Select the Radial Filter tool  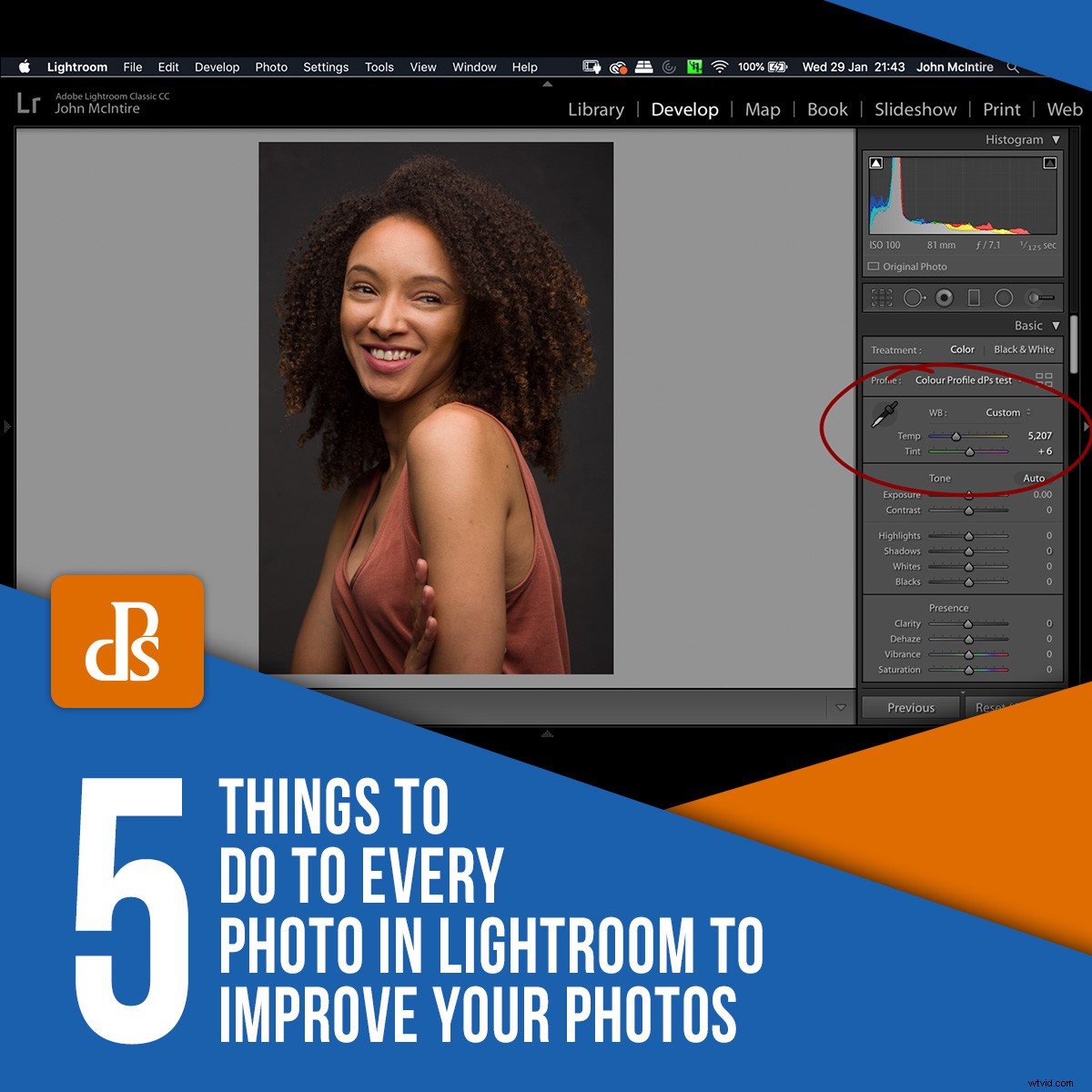[1004, 298]
